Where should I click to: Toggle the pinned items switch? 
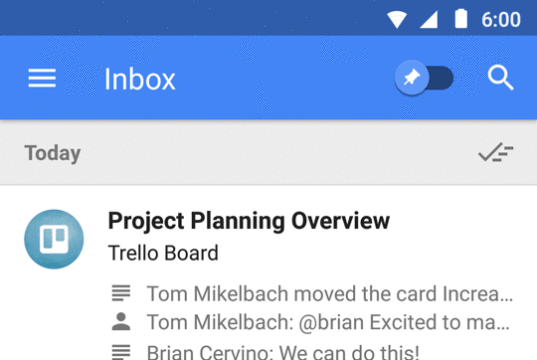pyautogui.click(x=424, y=78)
